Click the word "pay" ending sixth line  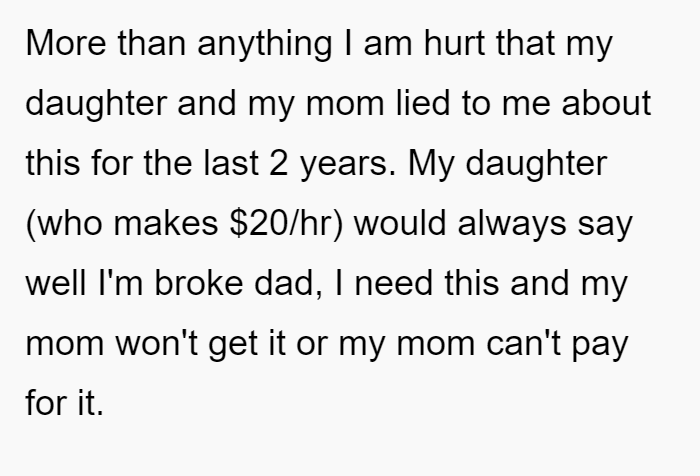pyautogui.click(x=600, y=345)
